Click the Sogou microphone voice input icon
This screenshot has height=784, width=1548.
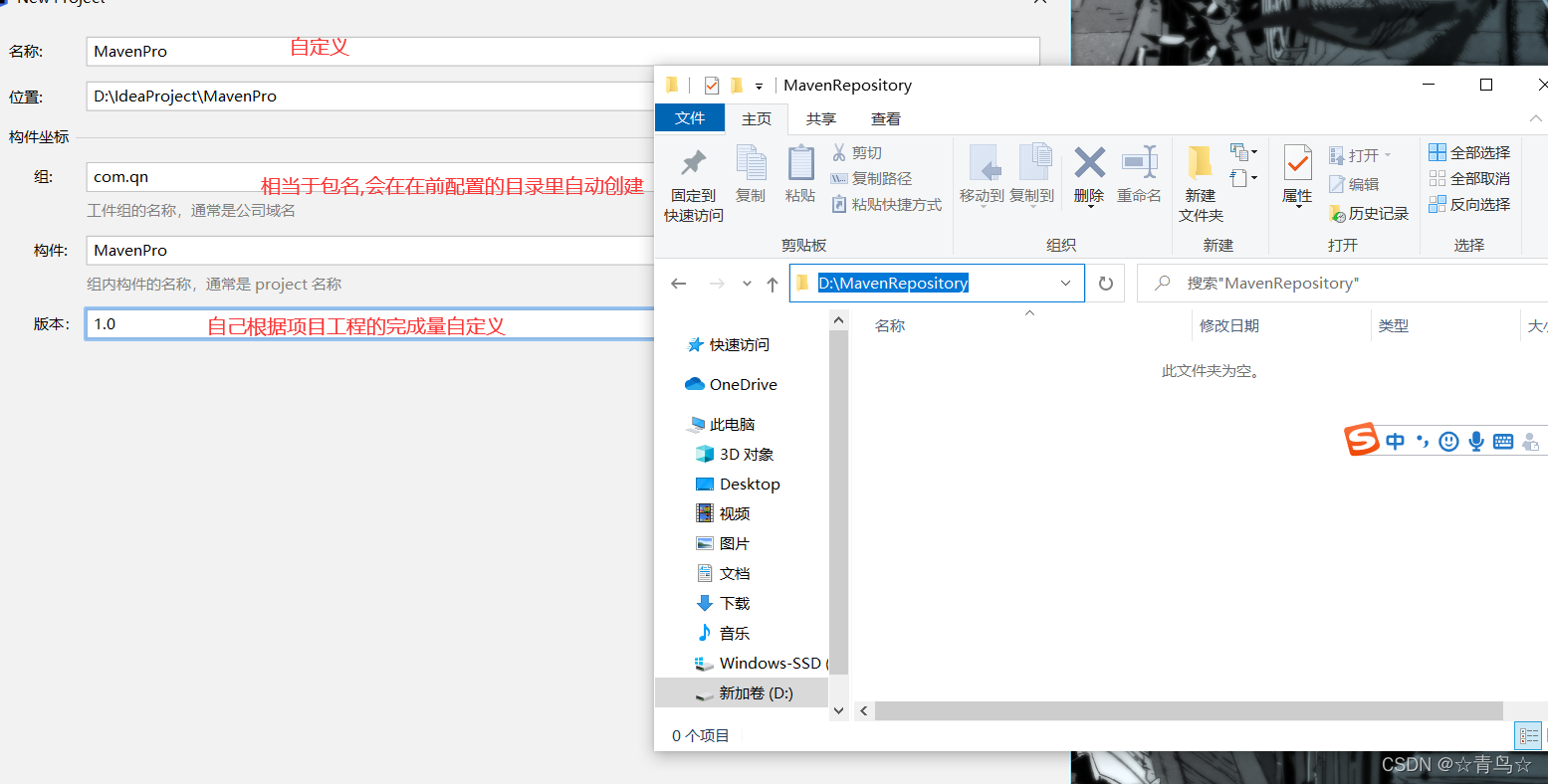[x=1476, y=441]
